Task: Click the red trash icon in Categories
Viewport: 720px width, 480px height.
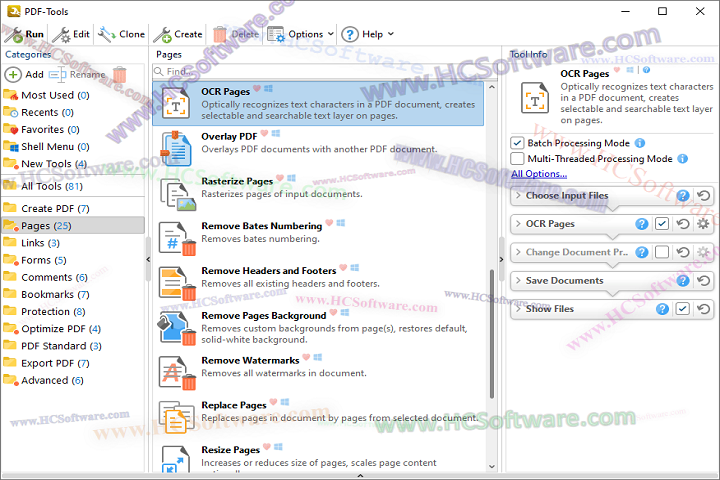Action: [119, 74]
